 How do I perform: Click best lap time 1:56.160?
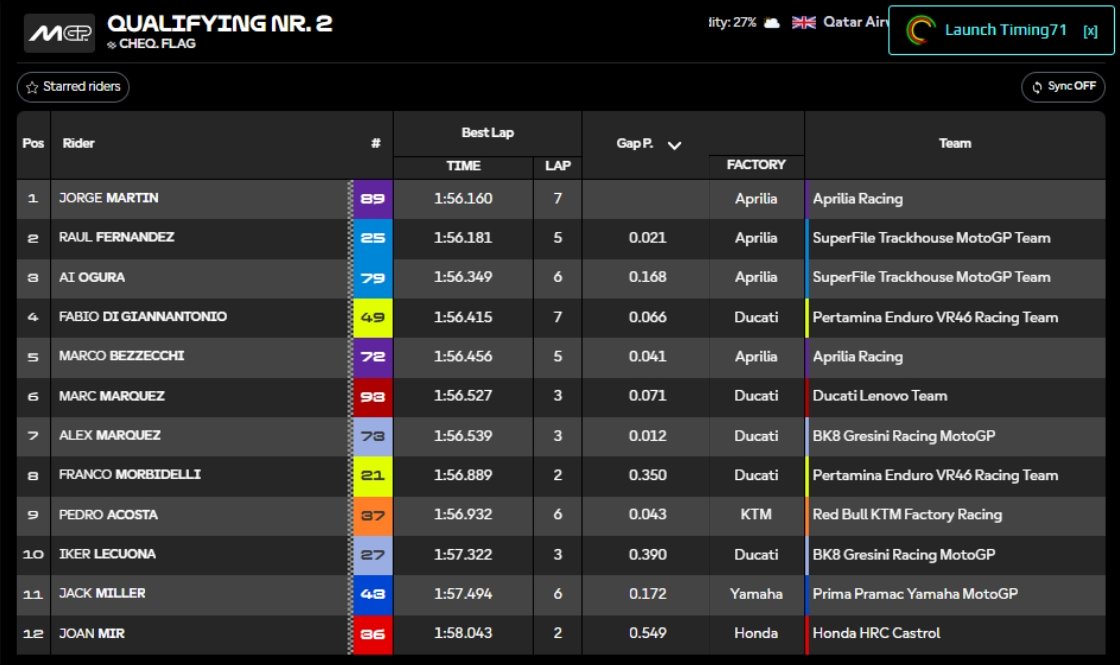tap(463, 199)
